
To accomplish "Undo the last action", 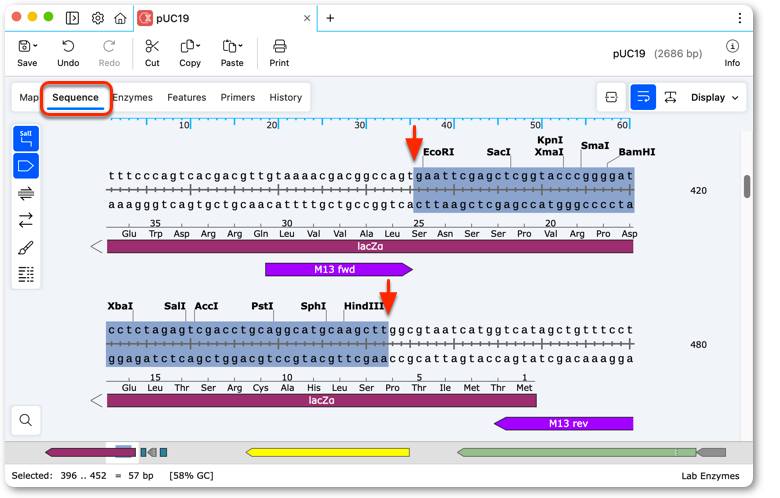I will 68,53.
